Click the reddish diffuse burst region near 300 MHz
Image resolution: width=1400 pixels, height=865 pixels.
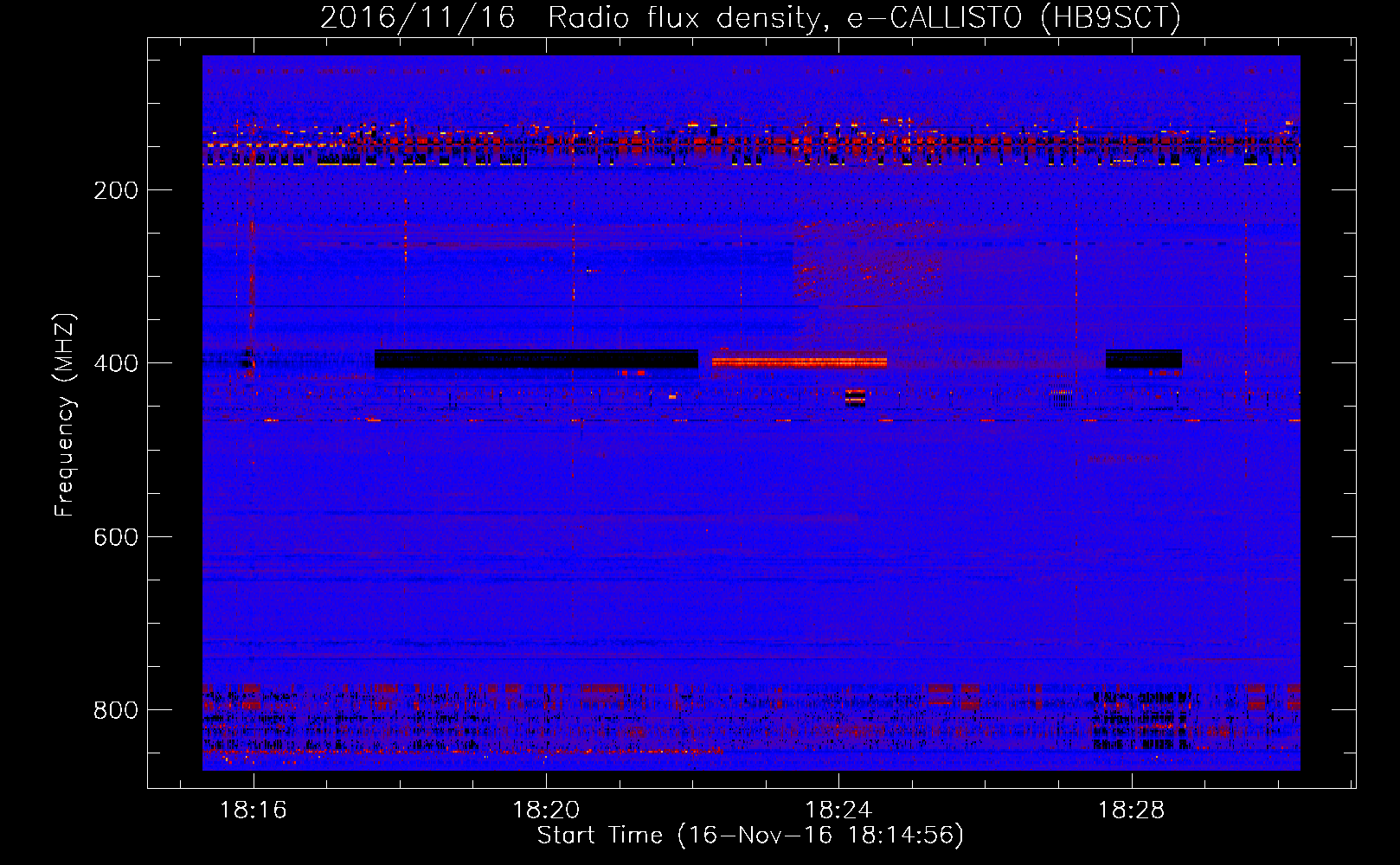pos(865,264)
